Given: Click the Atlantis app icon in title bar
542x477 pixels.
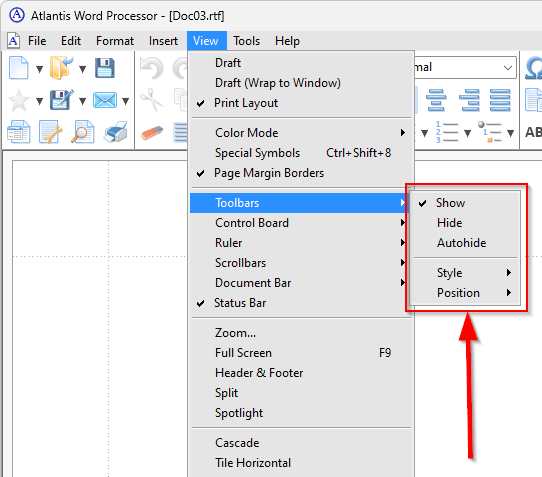Looking at the screenshot, I should click(17, 15).
